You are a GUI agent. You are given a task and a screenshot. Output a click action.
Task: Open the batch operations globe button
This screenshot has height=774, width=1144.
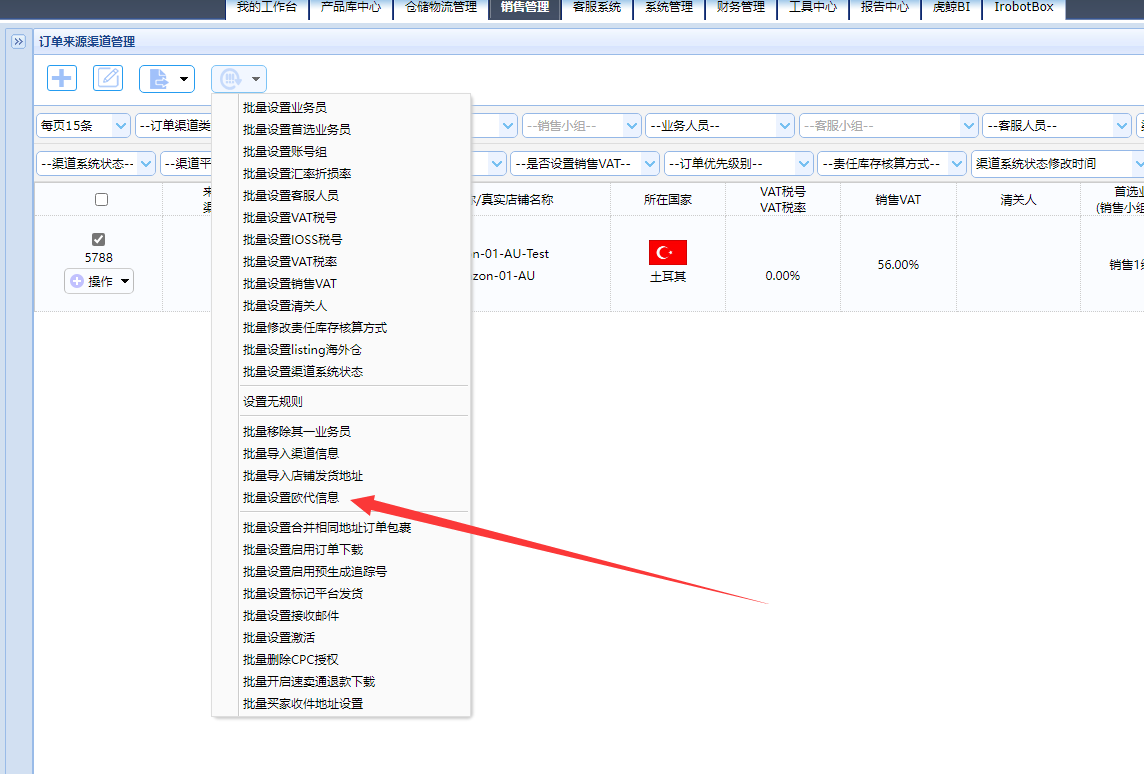coord(239,79)
